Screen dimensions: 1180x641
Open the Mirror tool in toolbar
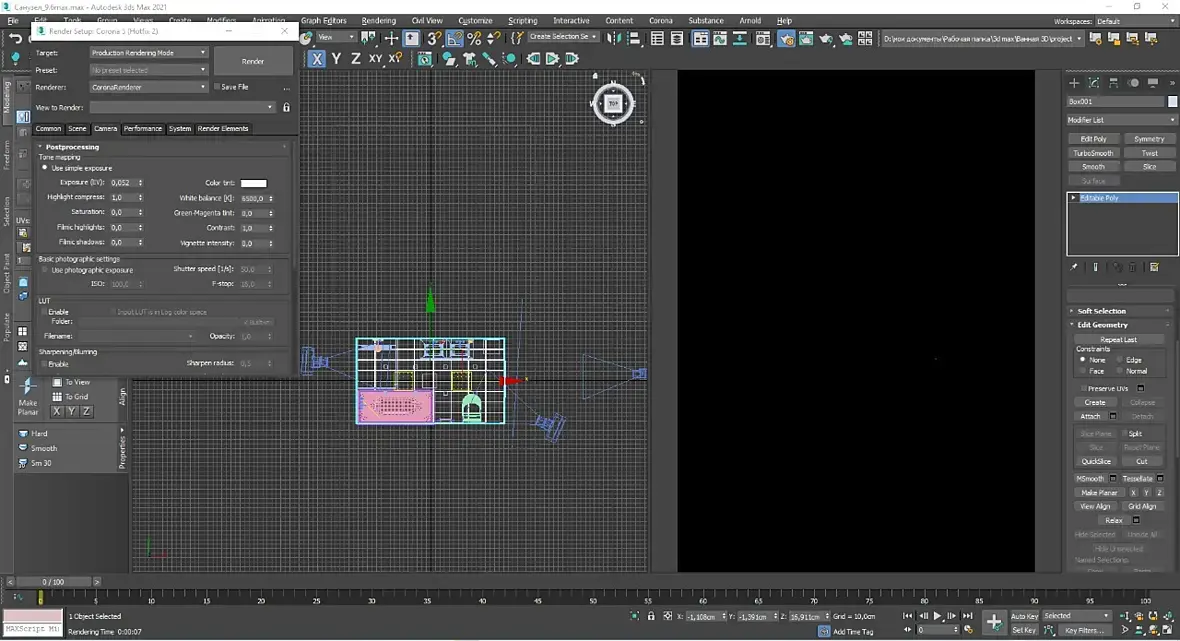614,38
